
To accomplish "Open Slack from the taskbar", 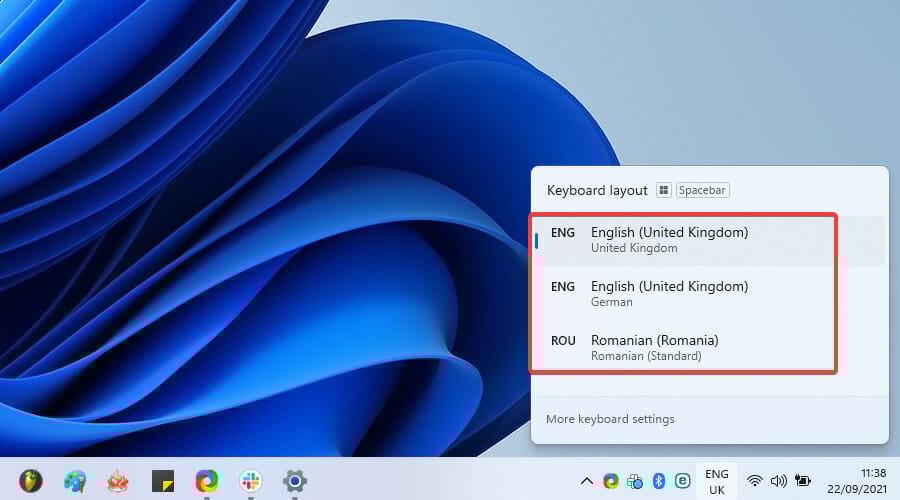I will 250,481.
